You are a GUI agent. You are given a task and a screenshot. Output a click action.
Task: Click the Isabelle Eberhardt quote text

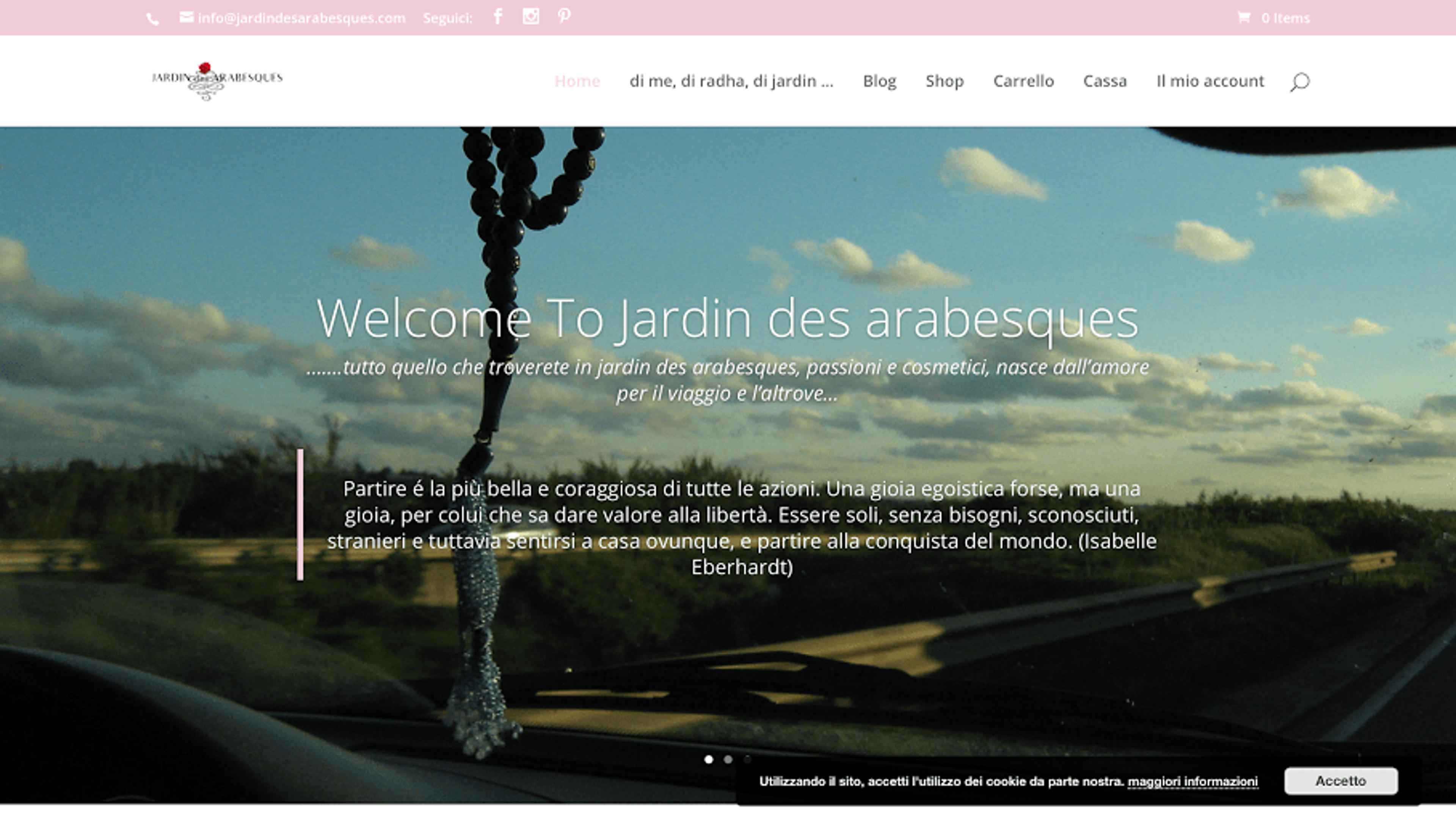[742, 527]
